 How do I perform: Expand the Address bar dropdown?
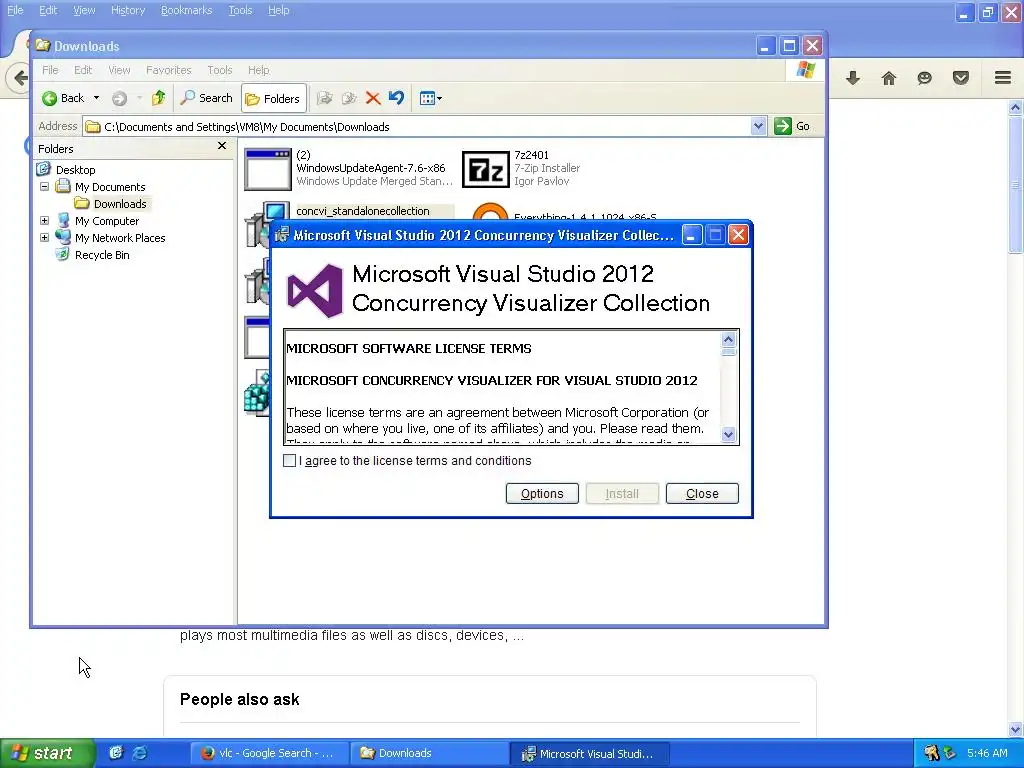[758, 126]
